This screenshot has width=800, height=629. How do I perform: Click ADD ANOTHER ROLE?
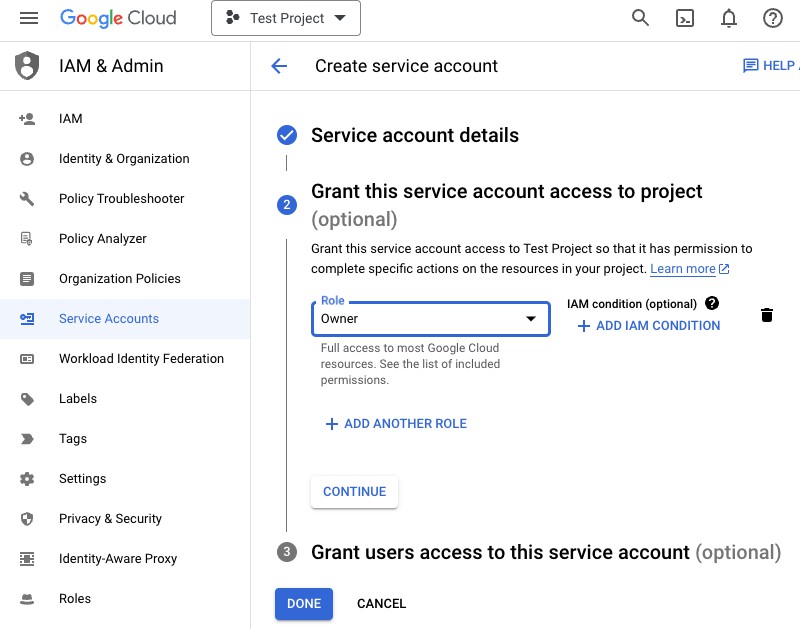tap(396, 424)
